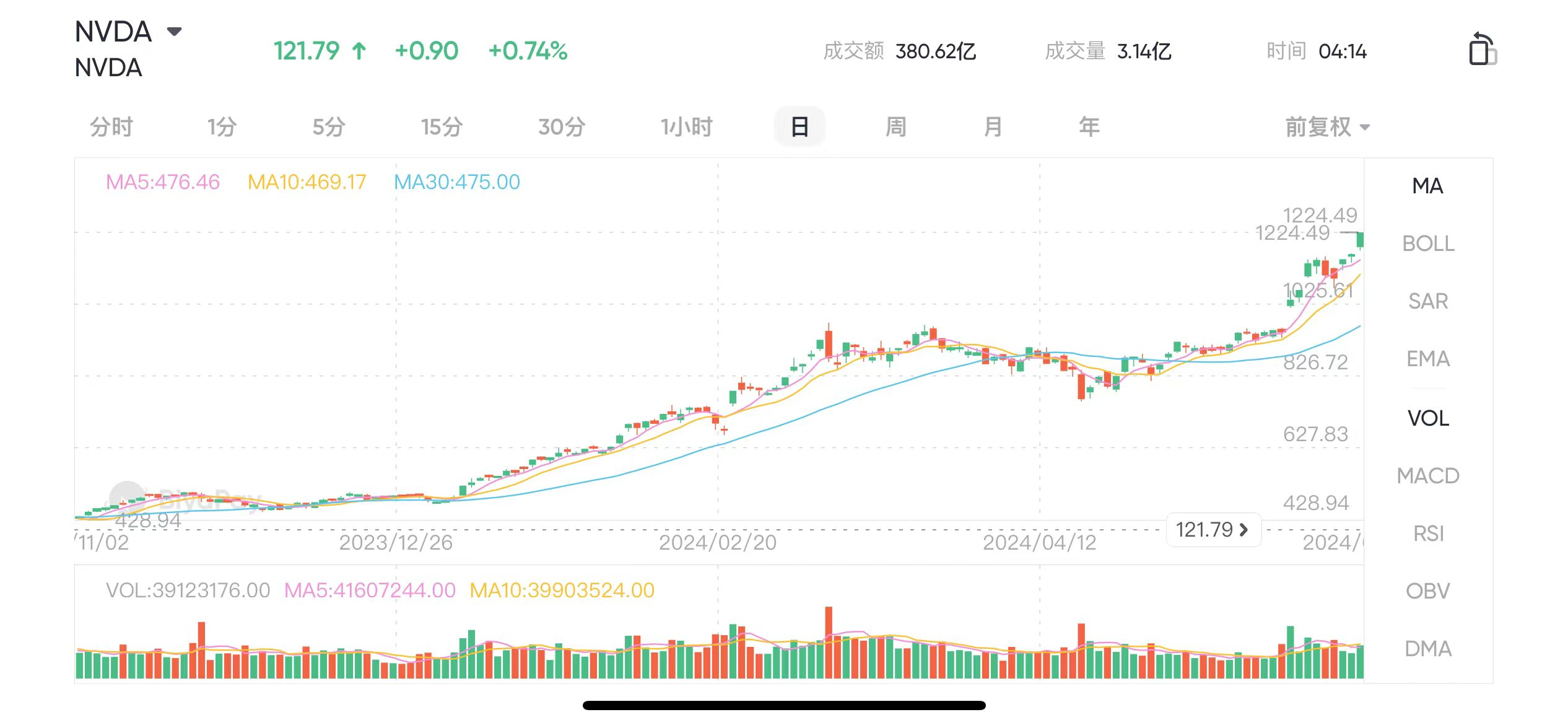Click volume MA10:39903524.00 label
Screen dimensions: 1568x725
coord(562,591)
